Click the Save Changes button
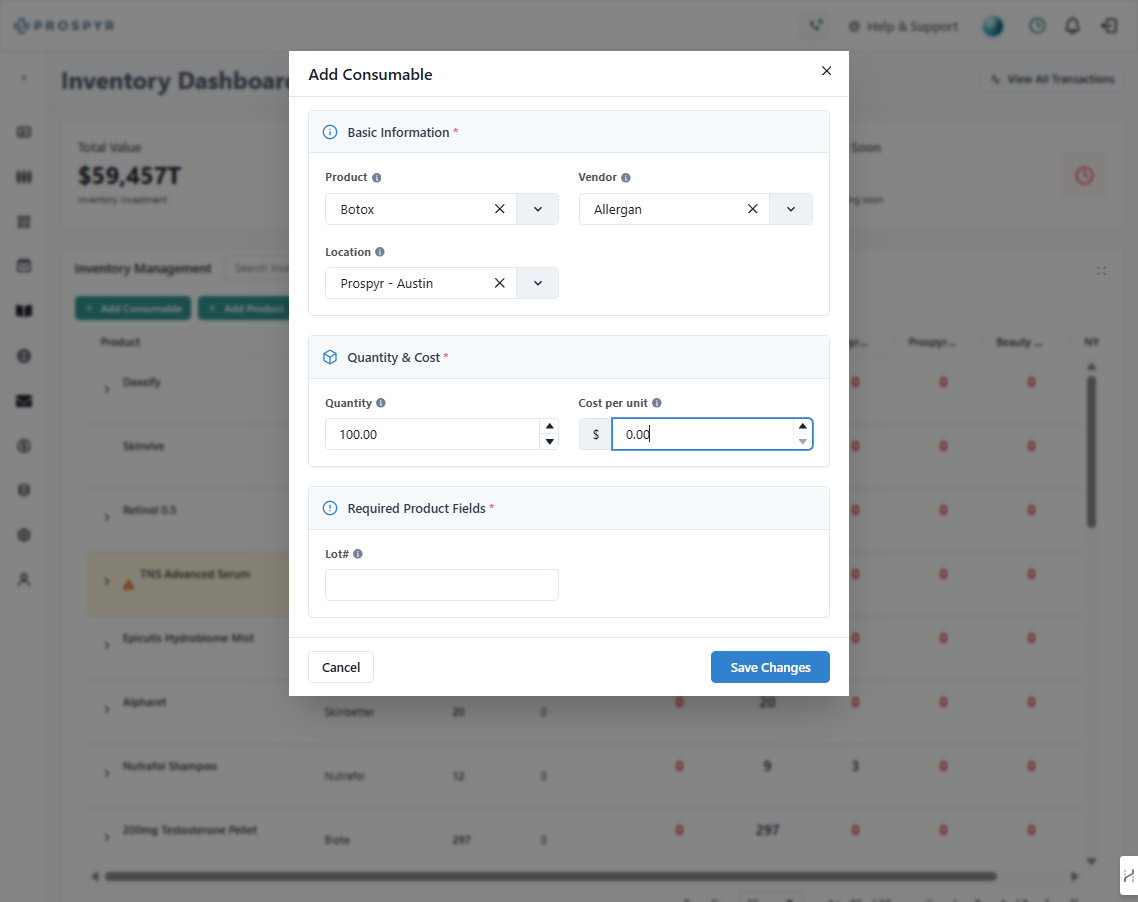The width and height of the screenshot is (1138, 902). (x=770, y=667)
